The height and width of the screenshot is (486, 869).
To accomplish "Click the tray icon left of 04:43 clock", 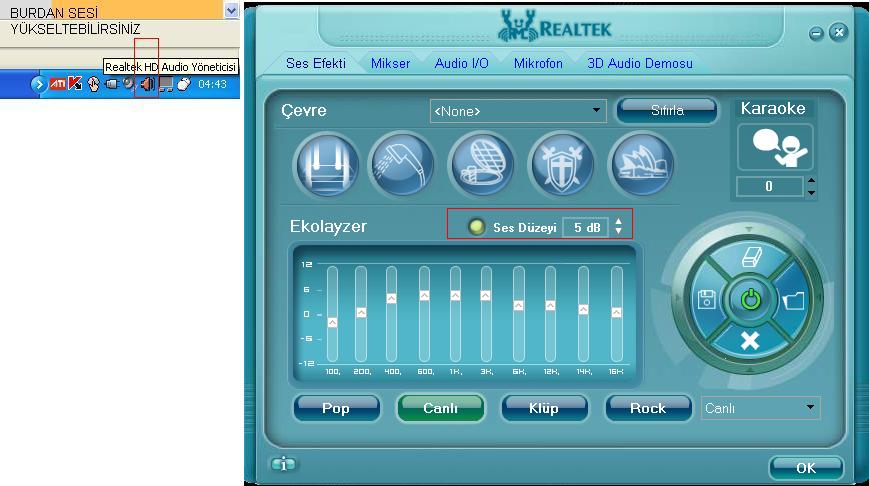I will pos(183,84).
